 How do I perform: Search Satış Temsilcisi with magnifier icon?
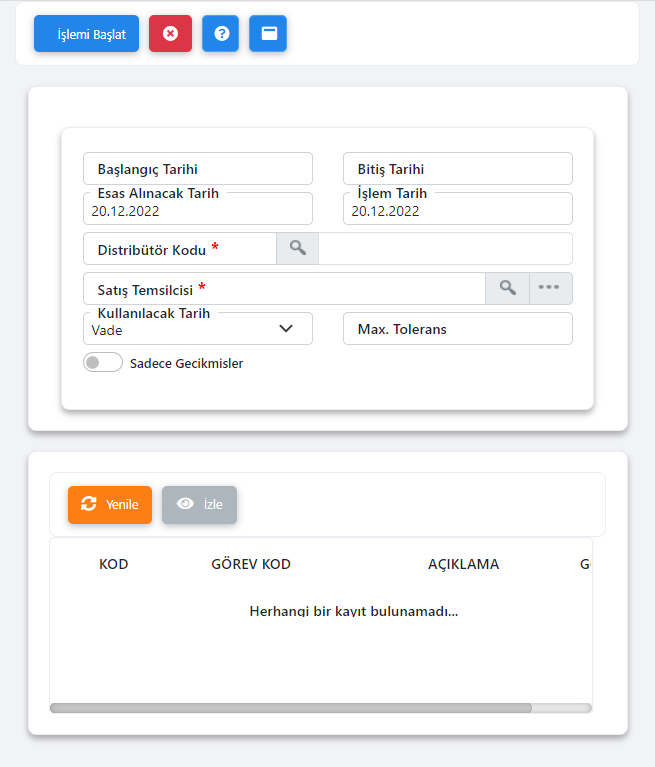pos(507,289)
